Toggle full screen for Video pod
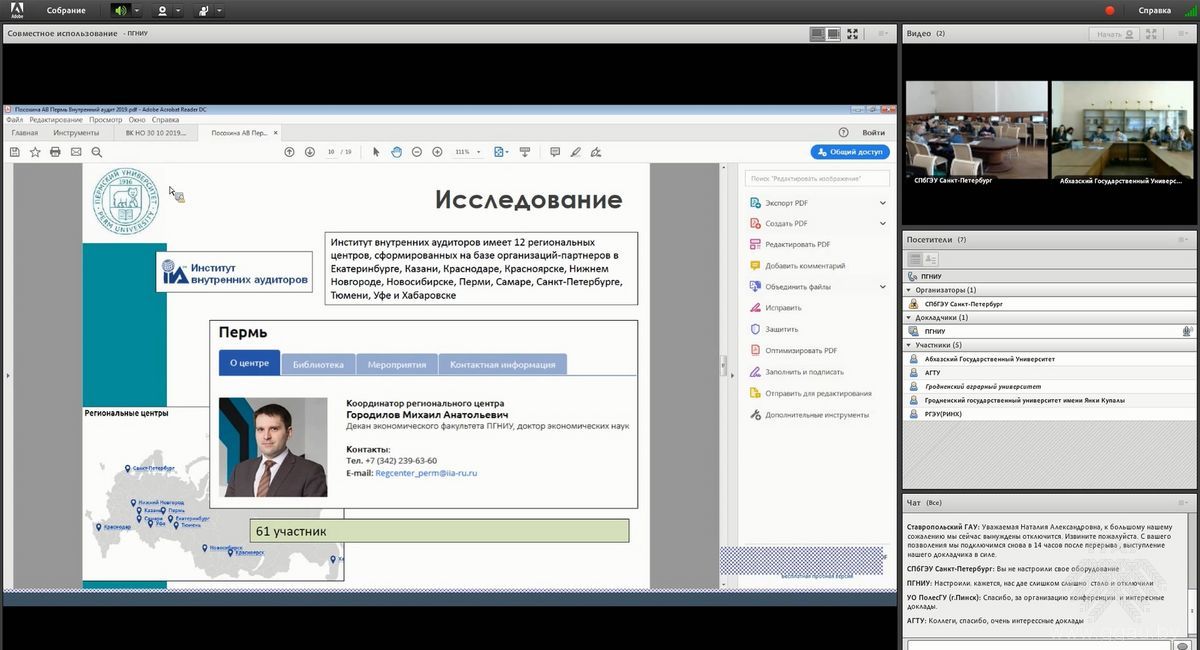 pyautogui.click(x=1151, y=33)
